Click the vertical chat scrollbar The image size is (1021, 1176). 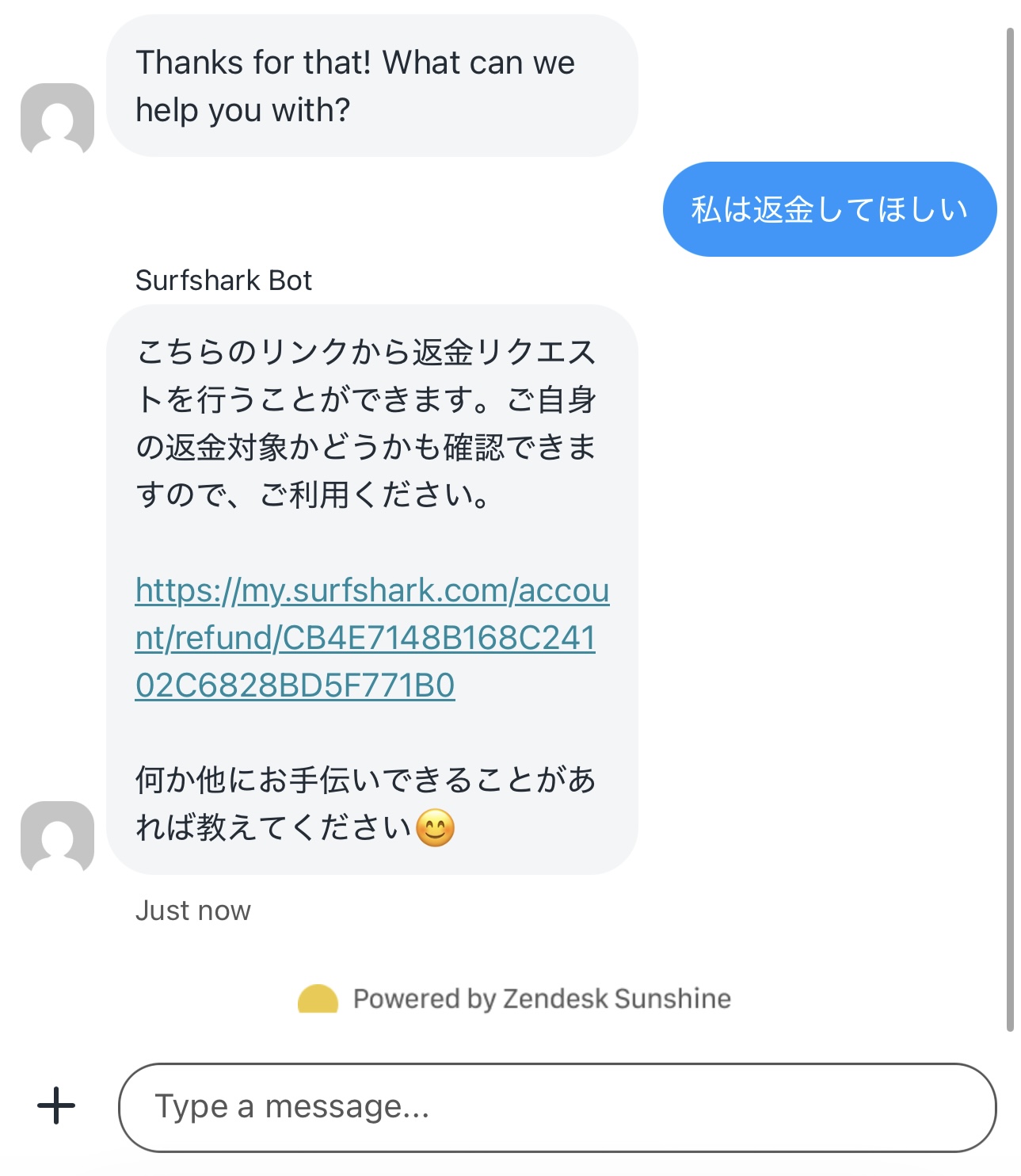pyautogui.click(x=1010, y=529)
